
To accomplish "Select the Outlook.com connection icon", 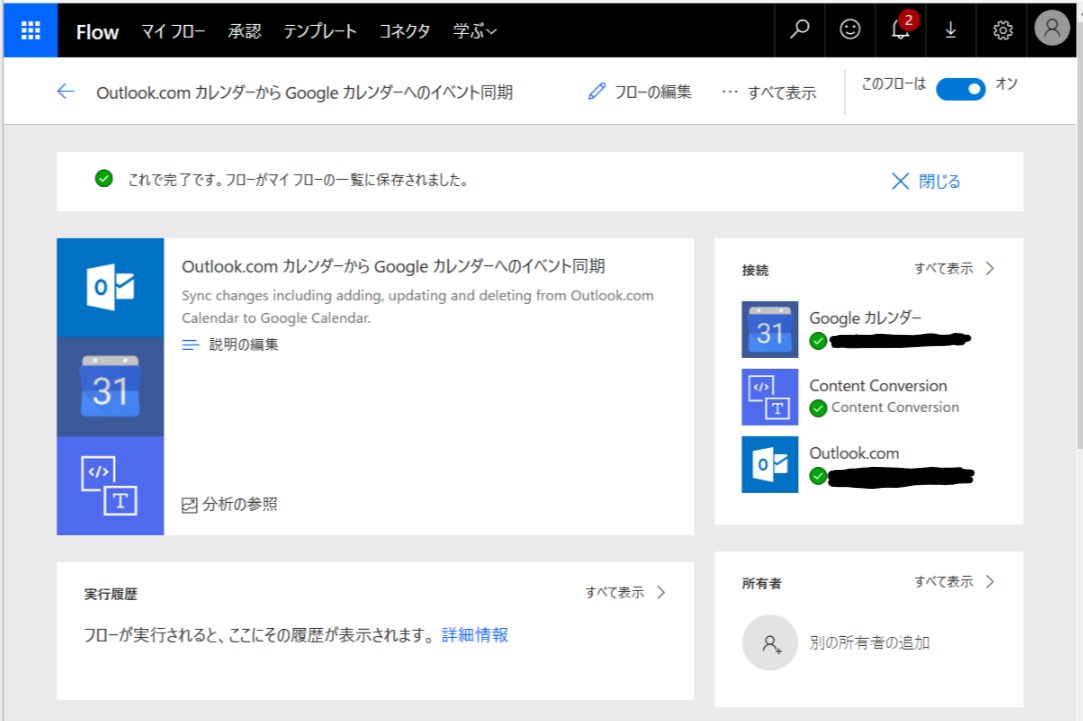I will pos(769,464).
